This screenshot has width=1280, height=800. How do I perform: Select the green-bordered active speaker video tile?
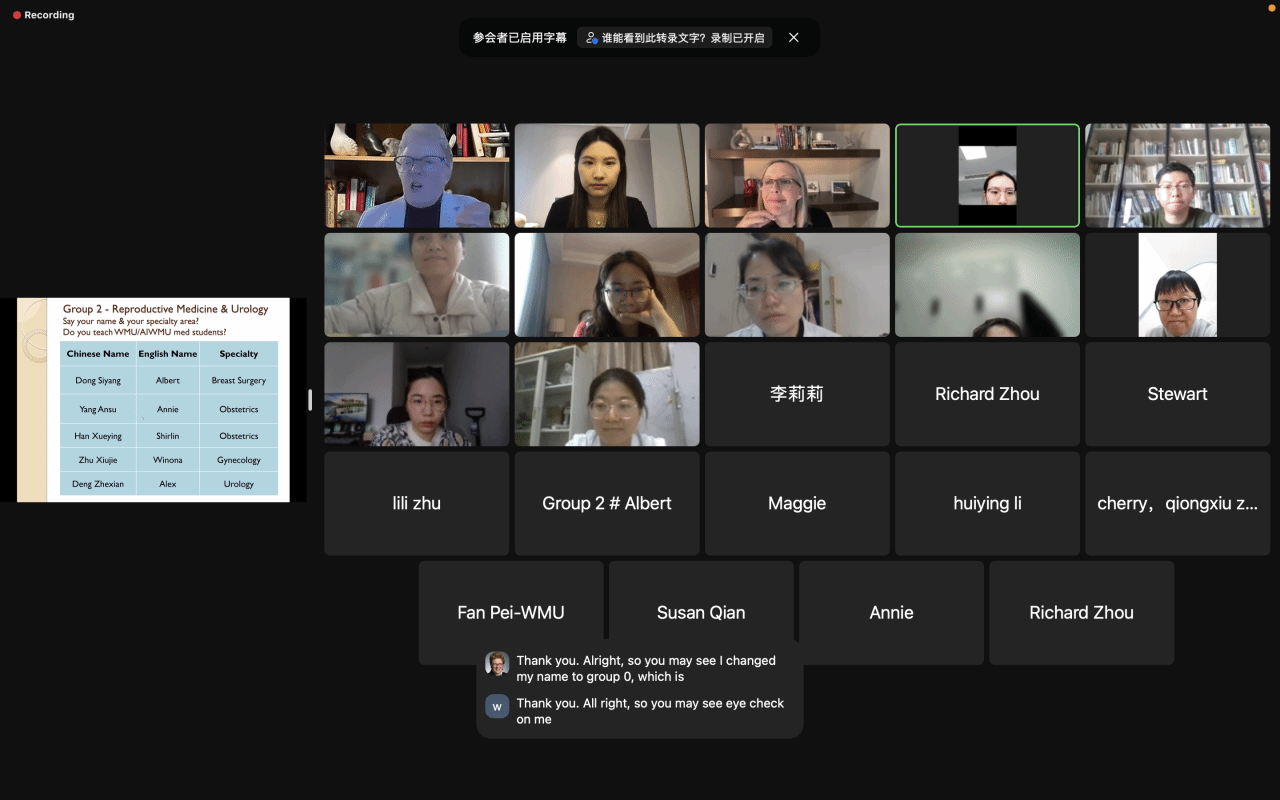tap(987, 176)
